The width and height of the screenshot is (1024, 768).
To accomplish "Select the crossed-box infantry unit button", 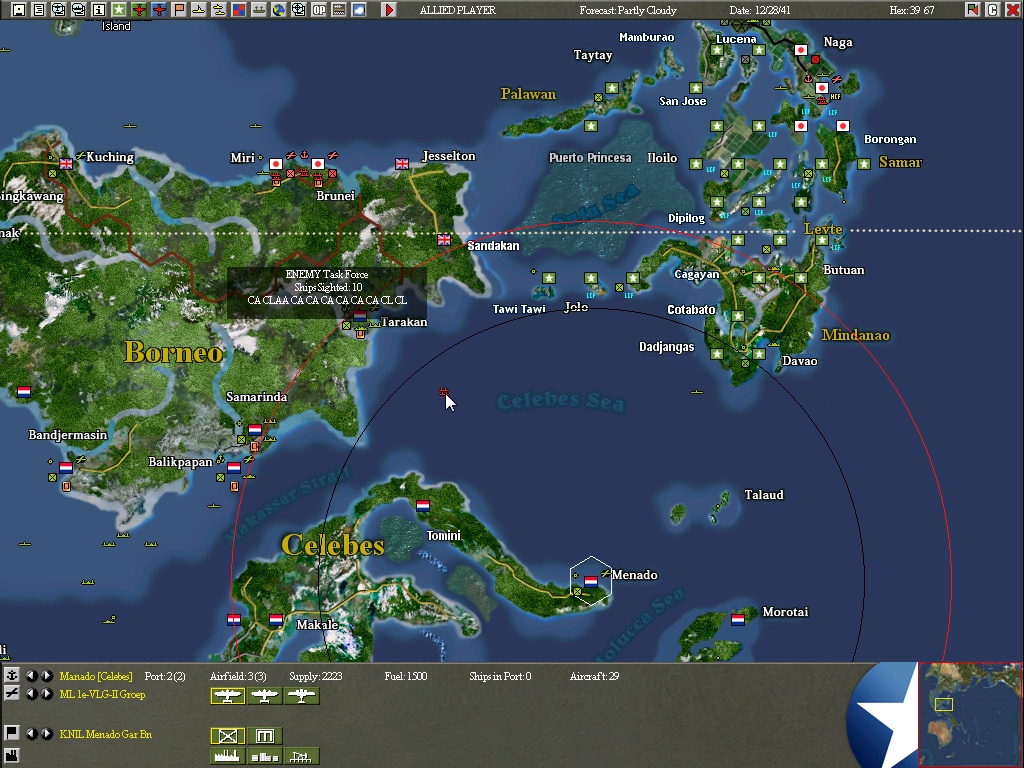I will (x=227, y=736).
